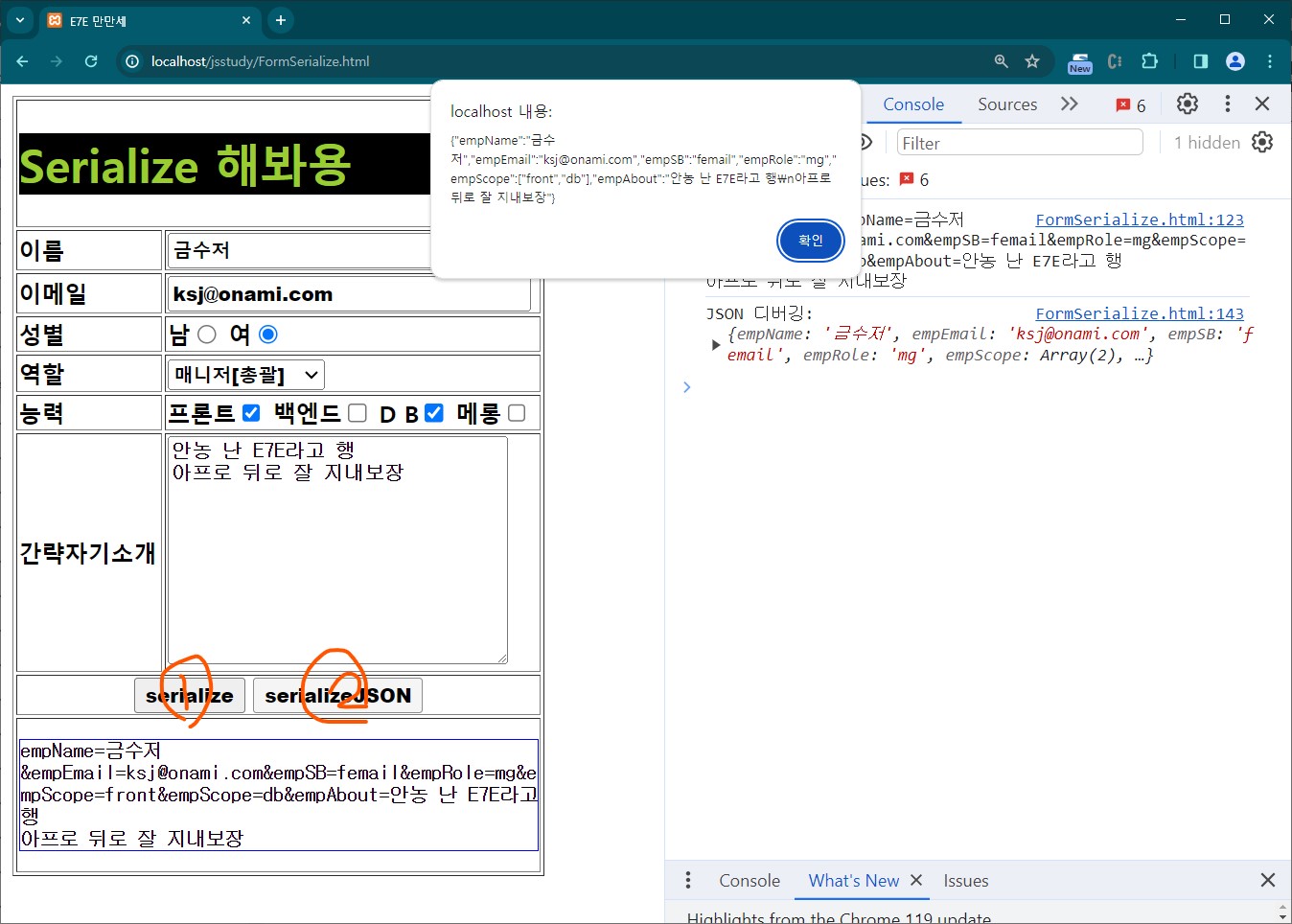Screen dimensions: 1292x924
Task: Reload the page with refresh icon
Action: pos(91,61)
